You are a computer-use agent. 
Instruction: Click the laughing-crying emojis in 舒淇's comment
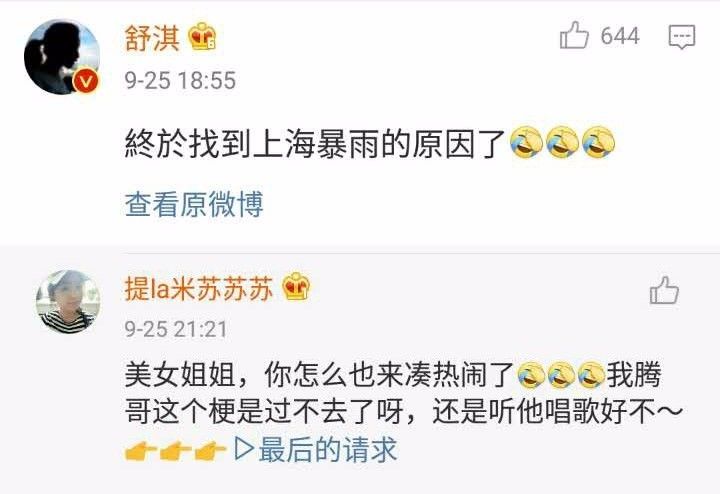pos(562,142)
